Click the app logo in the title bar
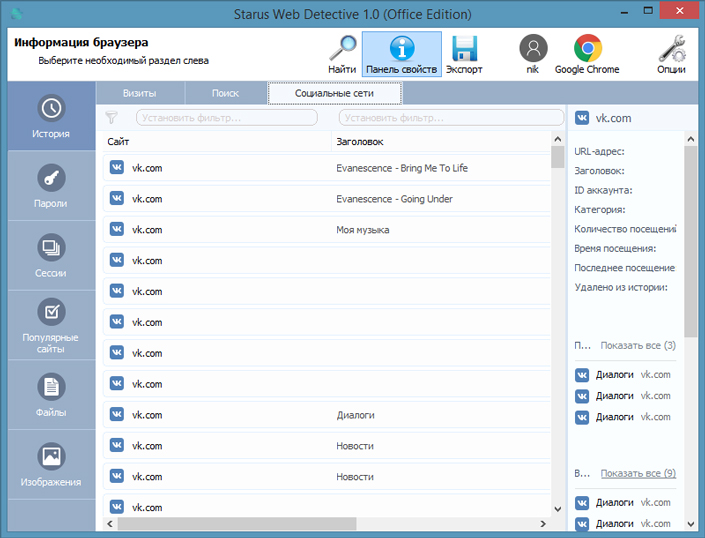Viewport: 705px width, 538px height. [x=17, y=14]
